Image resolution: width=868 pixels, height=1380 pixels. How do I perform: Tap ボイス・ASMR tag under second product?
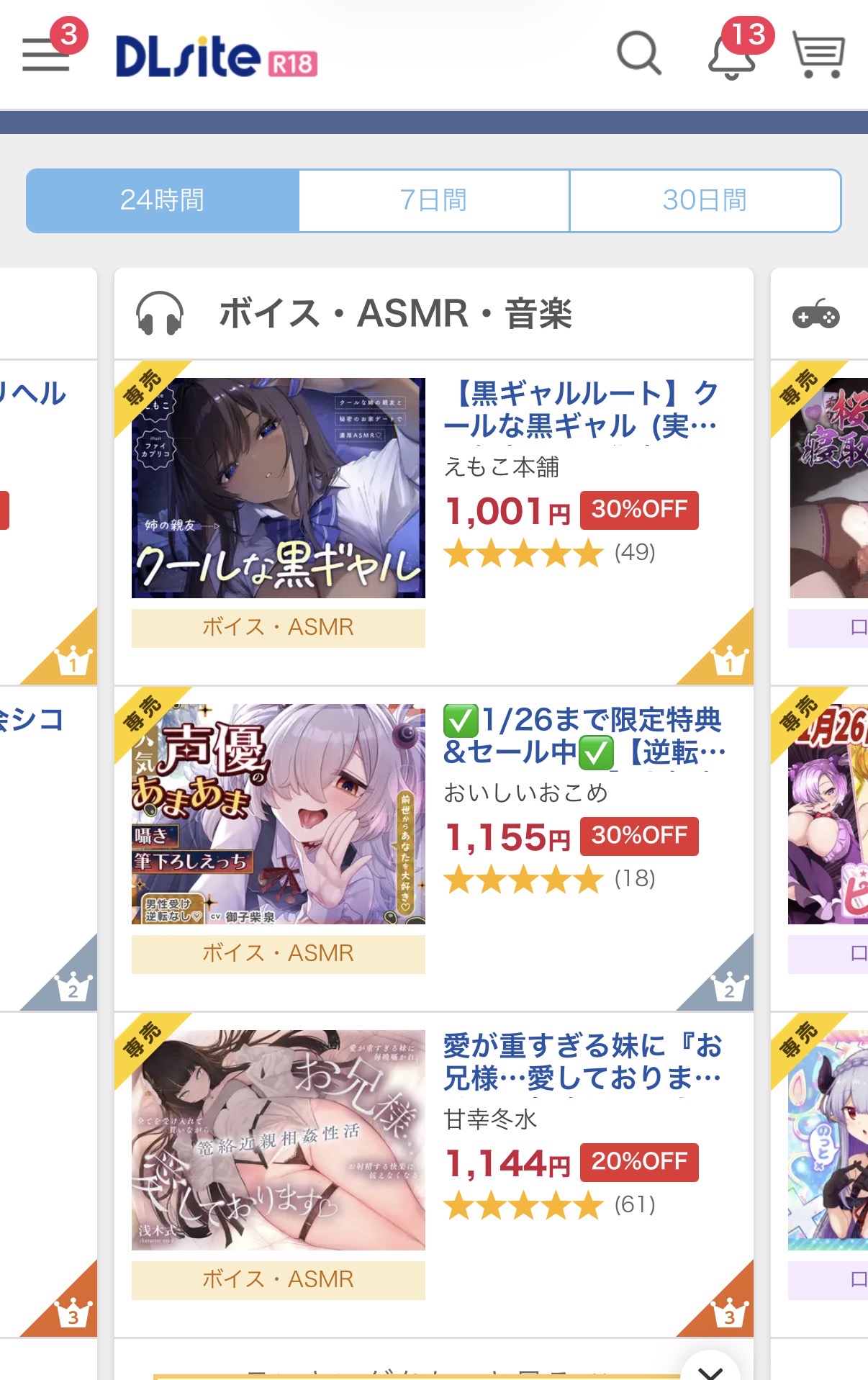279,954
